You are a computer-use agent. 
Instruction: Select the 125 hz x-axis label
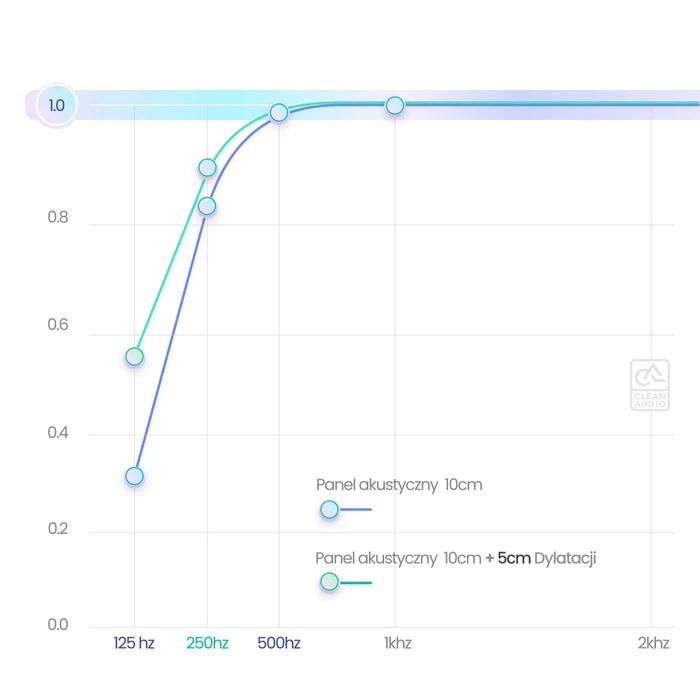[x=134, y=643]
